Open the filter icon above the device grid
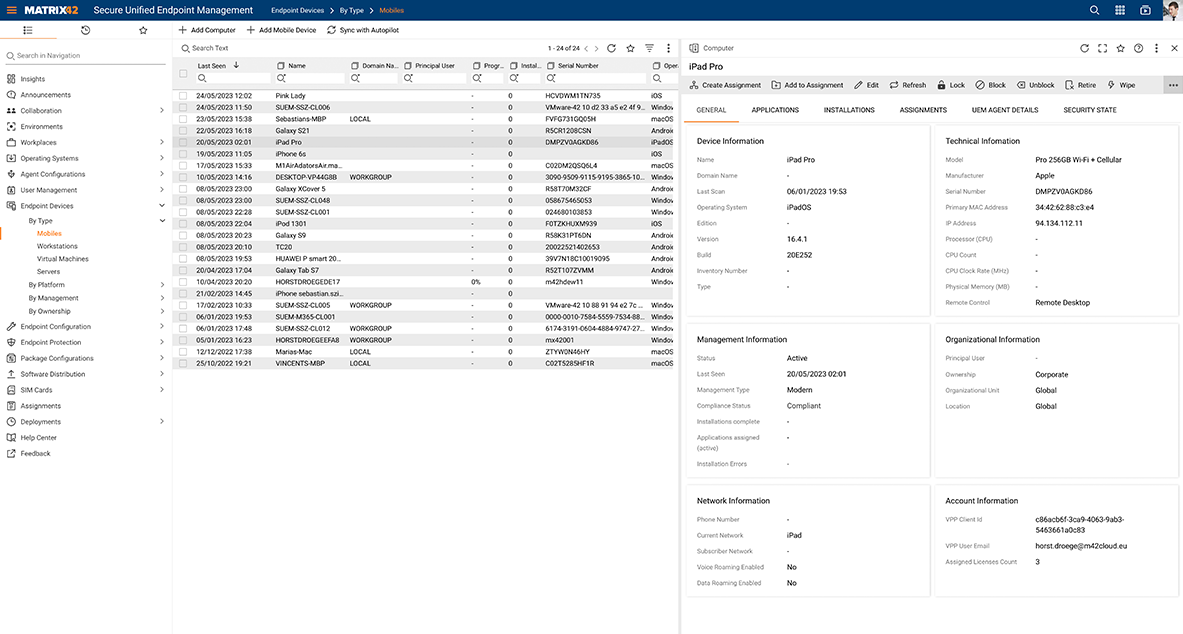Viewport: 1183px width, 634px height. click(x=650, y=47)
